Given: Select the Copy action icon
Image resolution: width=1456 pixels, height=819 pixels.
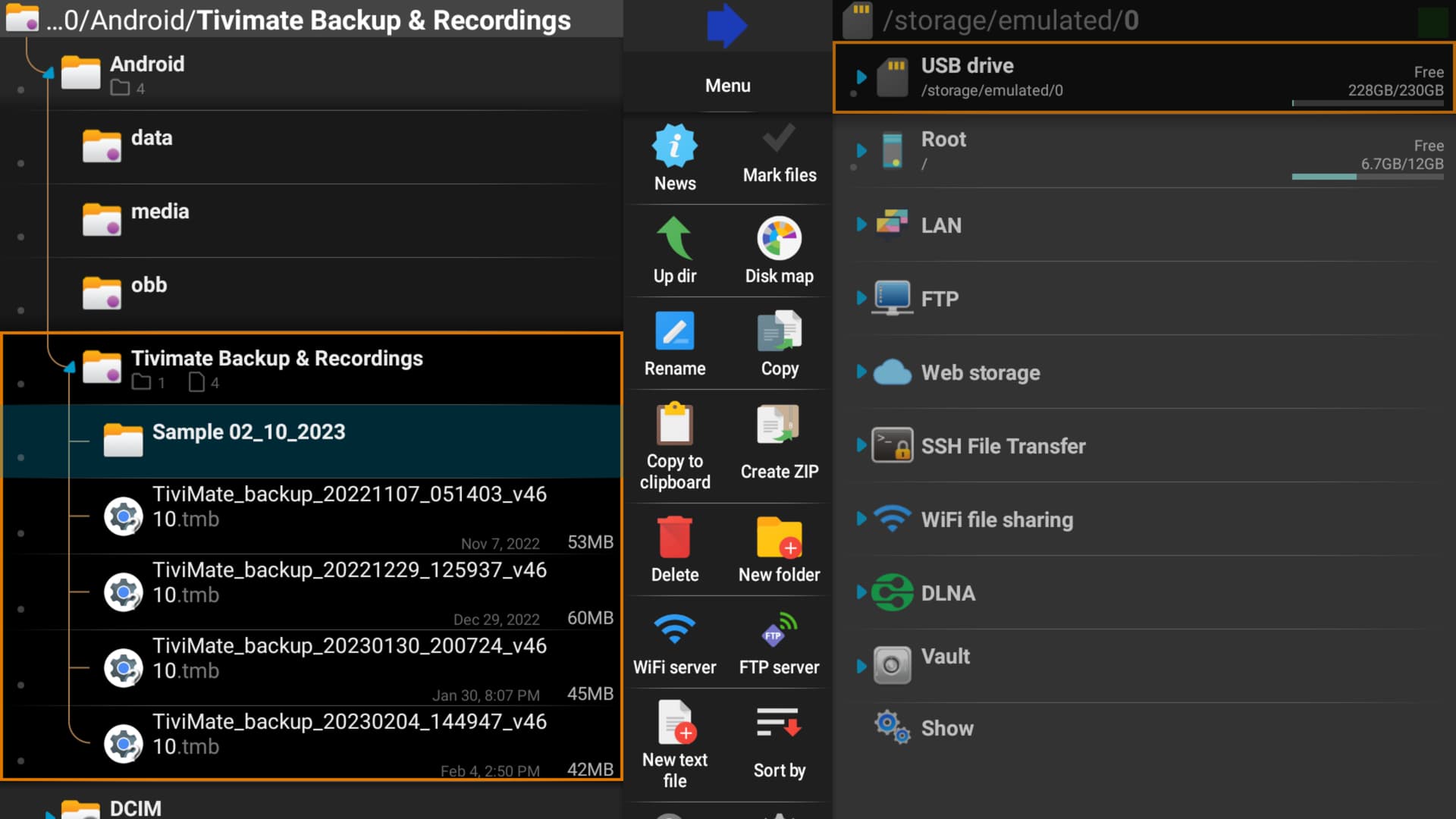Looking at the screenshot, I should [x=779, y=331].
